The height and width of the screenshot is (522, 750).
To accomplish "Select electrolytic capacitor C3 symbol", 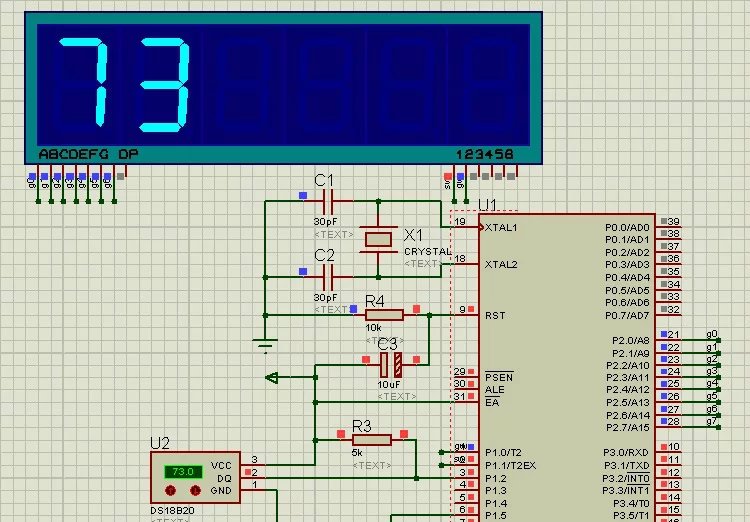I will click(389, 360).
